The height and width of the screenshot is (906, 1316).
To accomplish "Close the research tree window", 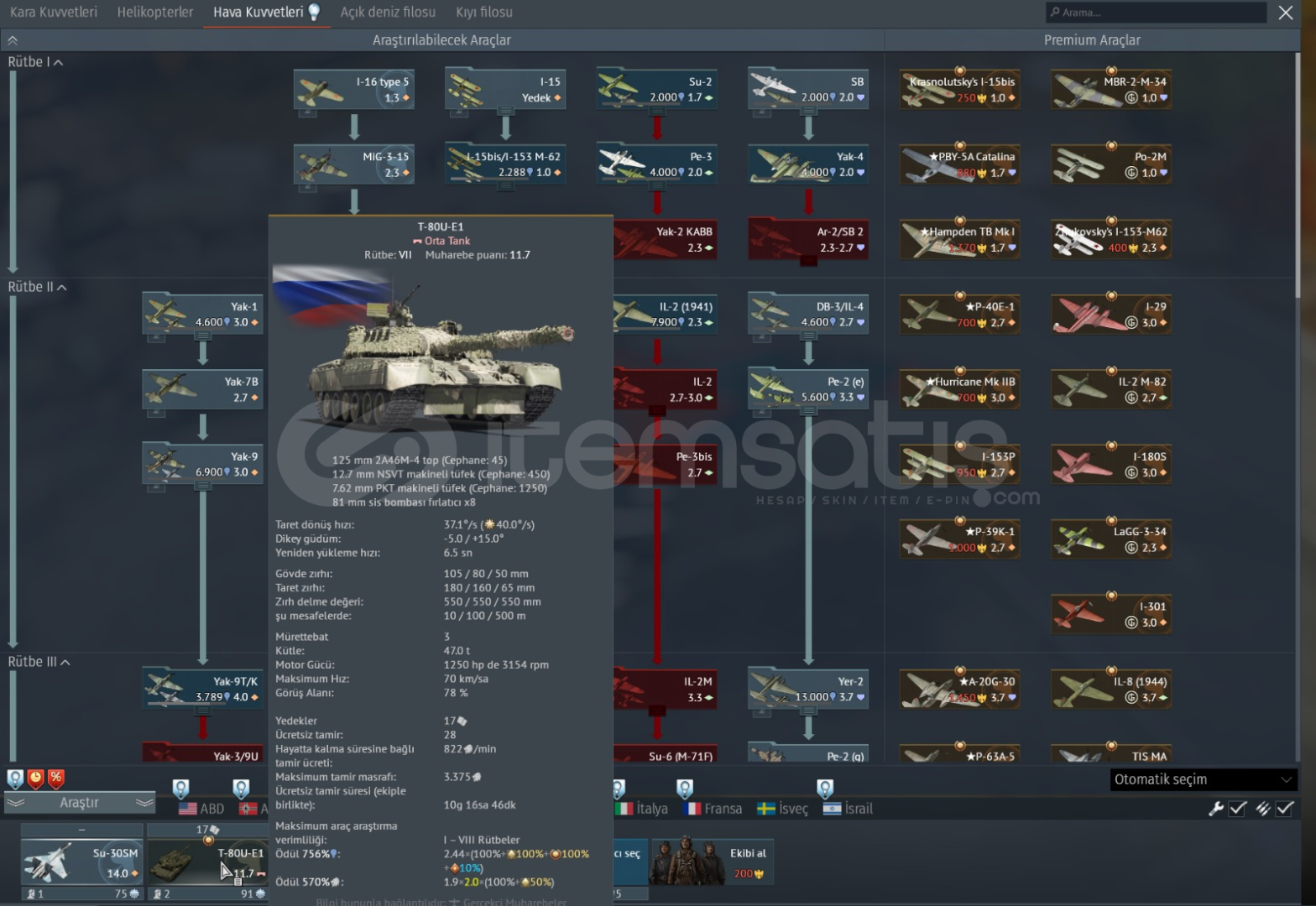I will (1286, 13).
